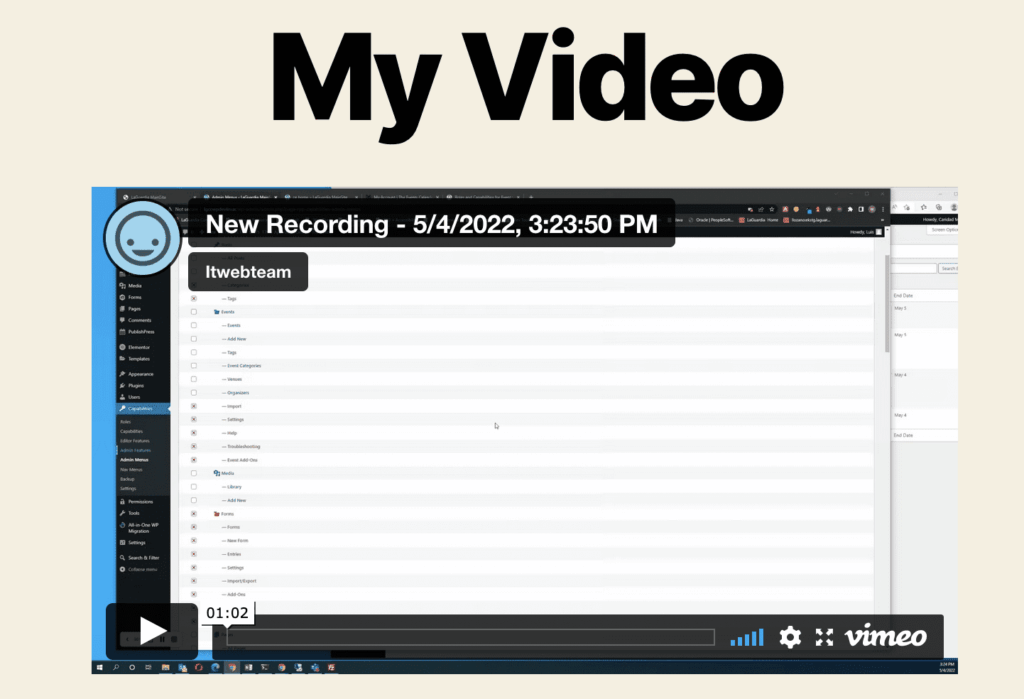Click the Collapse menu icon

pyautogui.click(x=122, y=570)
